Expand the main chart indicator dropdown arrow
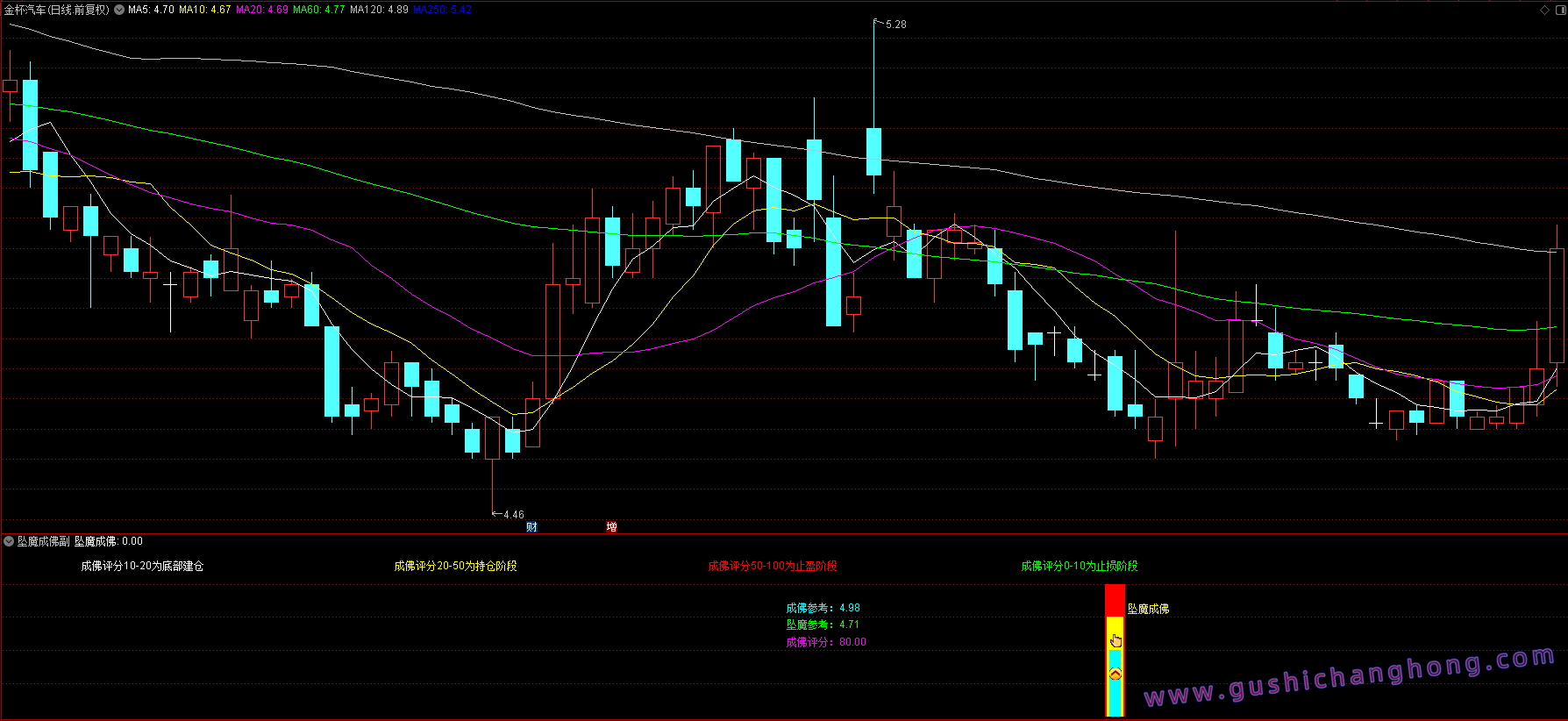 [119, 10]
